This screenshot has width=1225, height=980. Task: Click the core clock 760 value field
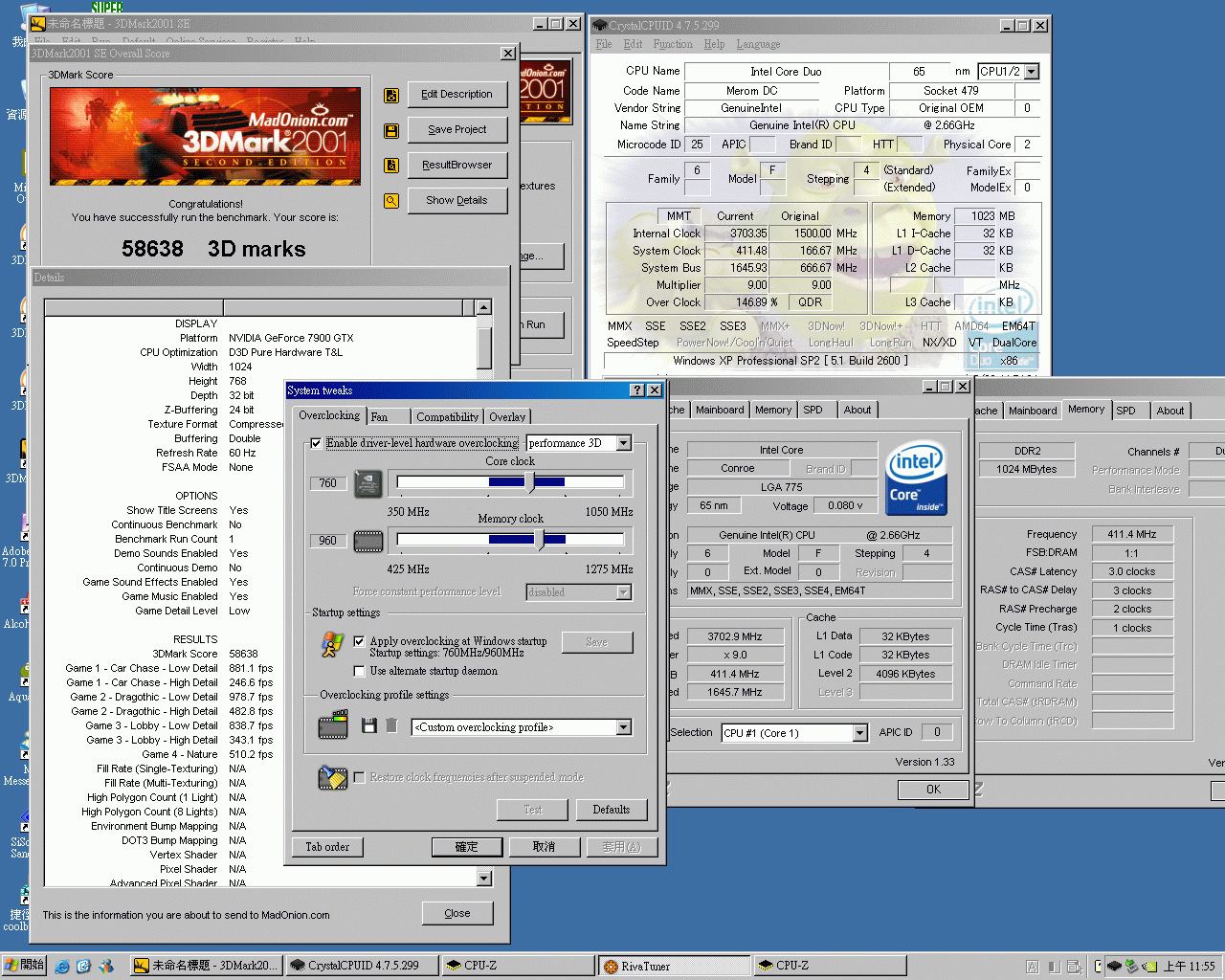328,483
